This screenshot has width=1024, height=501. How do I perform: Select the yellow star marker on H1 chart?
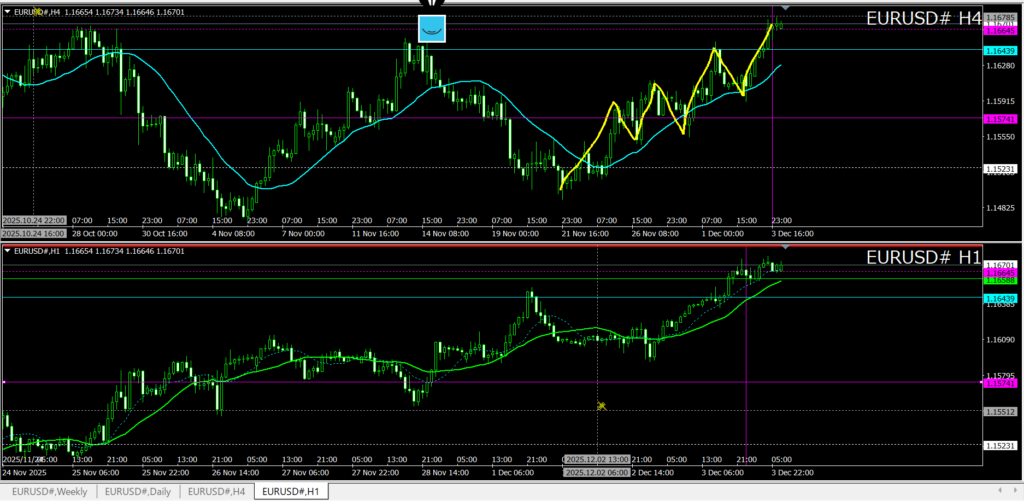602,405
